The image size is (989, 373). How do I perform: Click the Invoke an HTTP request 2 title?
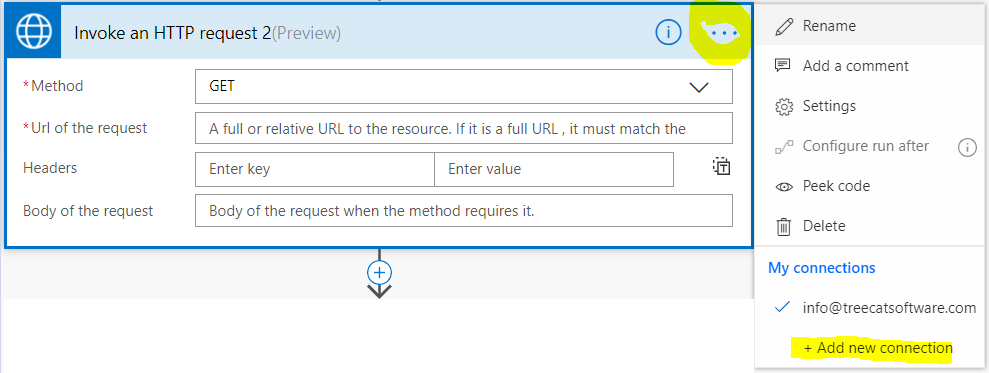point(208,33)
